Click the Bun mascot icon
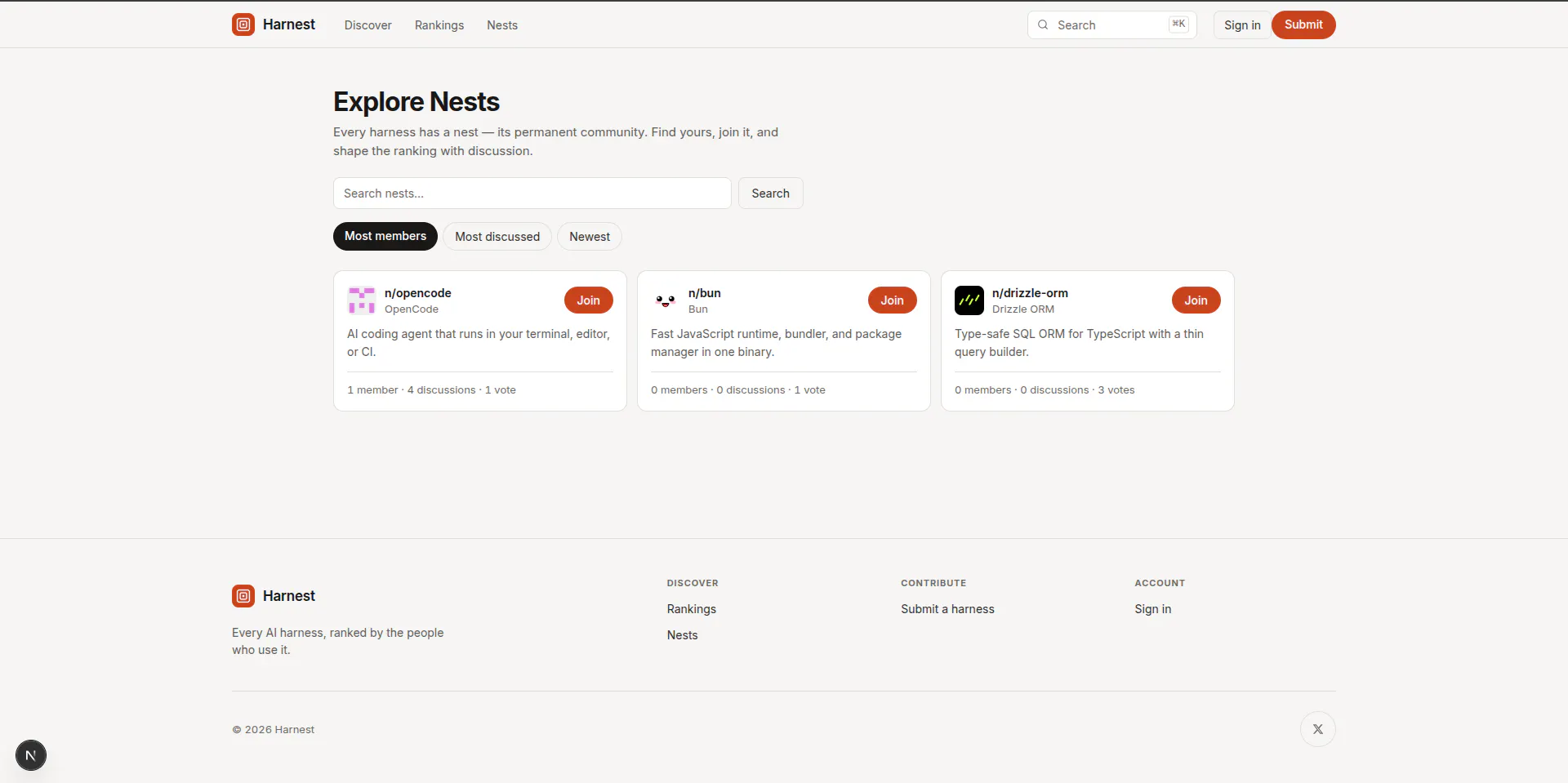This screenshot has height=783, width=1568. coord(666,300)
